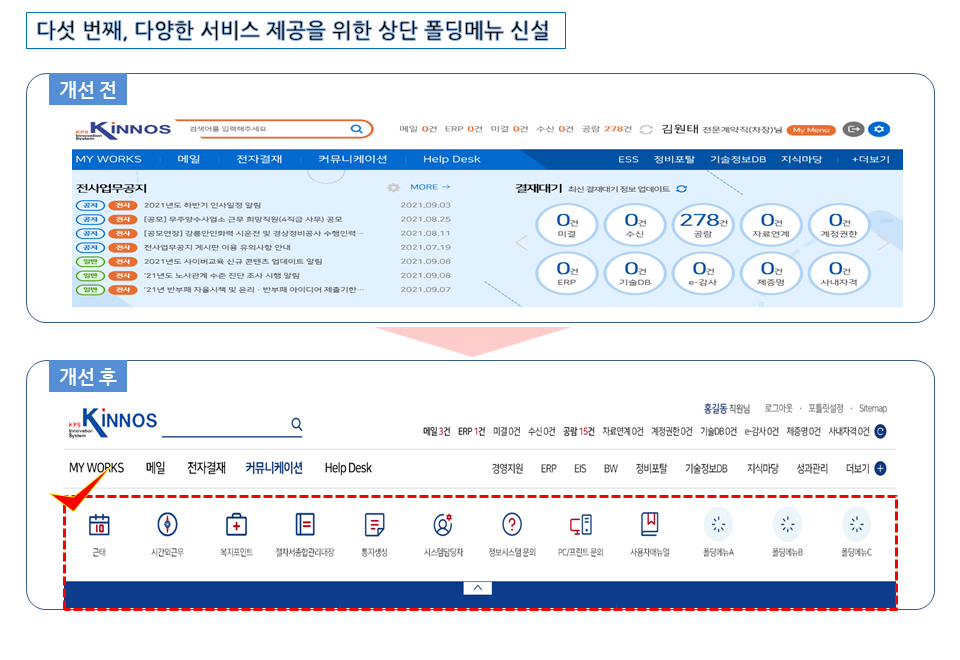Click the MORE link in 전사업무공지
Viewport: 960px width, 660px height.
430,187
